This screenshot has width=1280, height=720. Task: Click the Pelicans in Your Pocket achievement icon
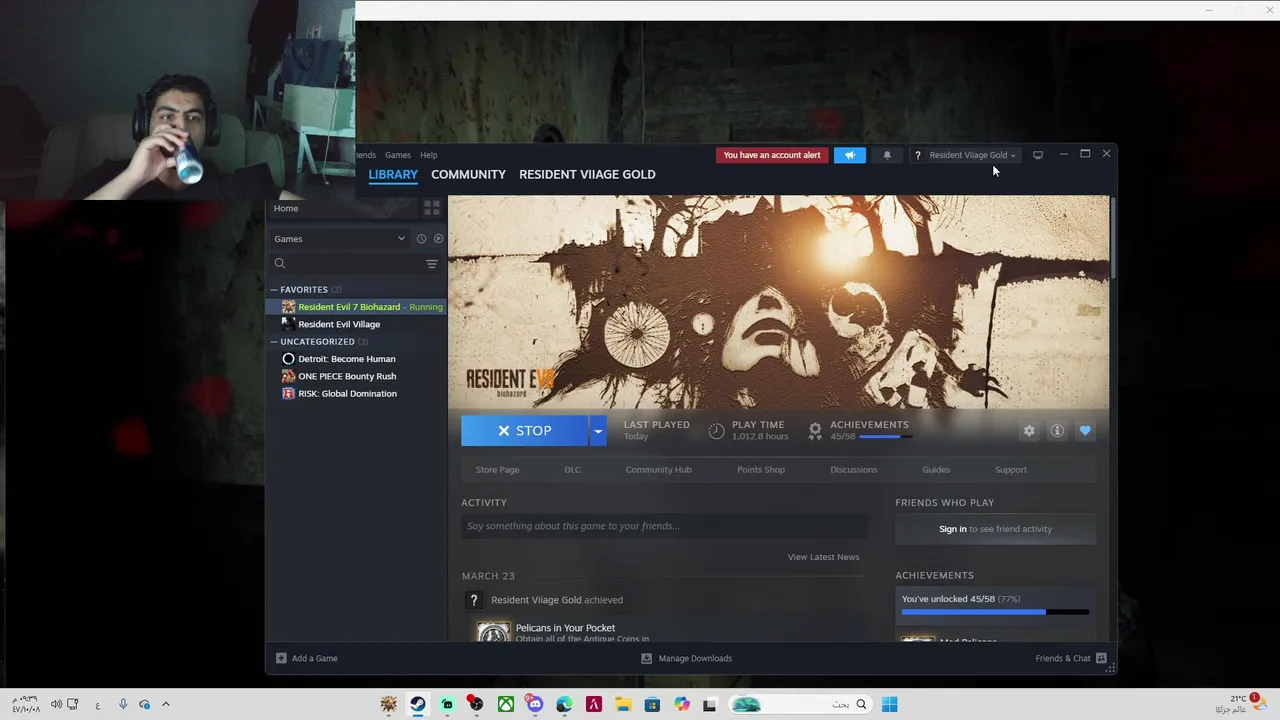click(x=493, y=631)
